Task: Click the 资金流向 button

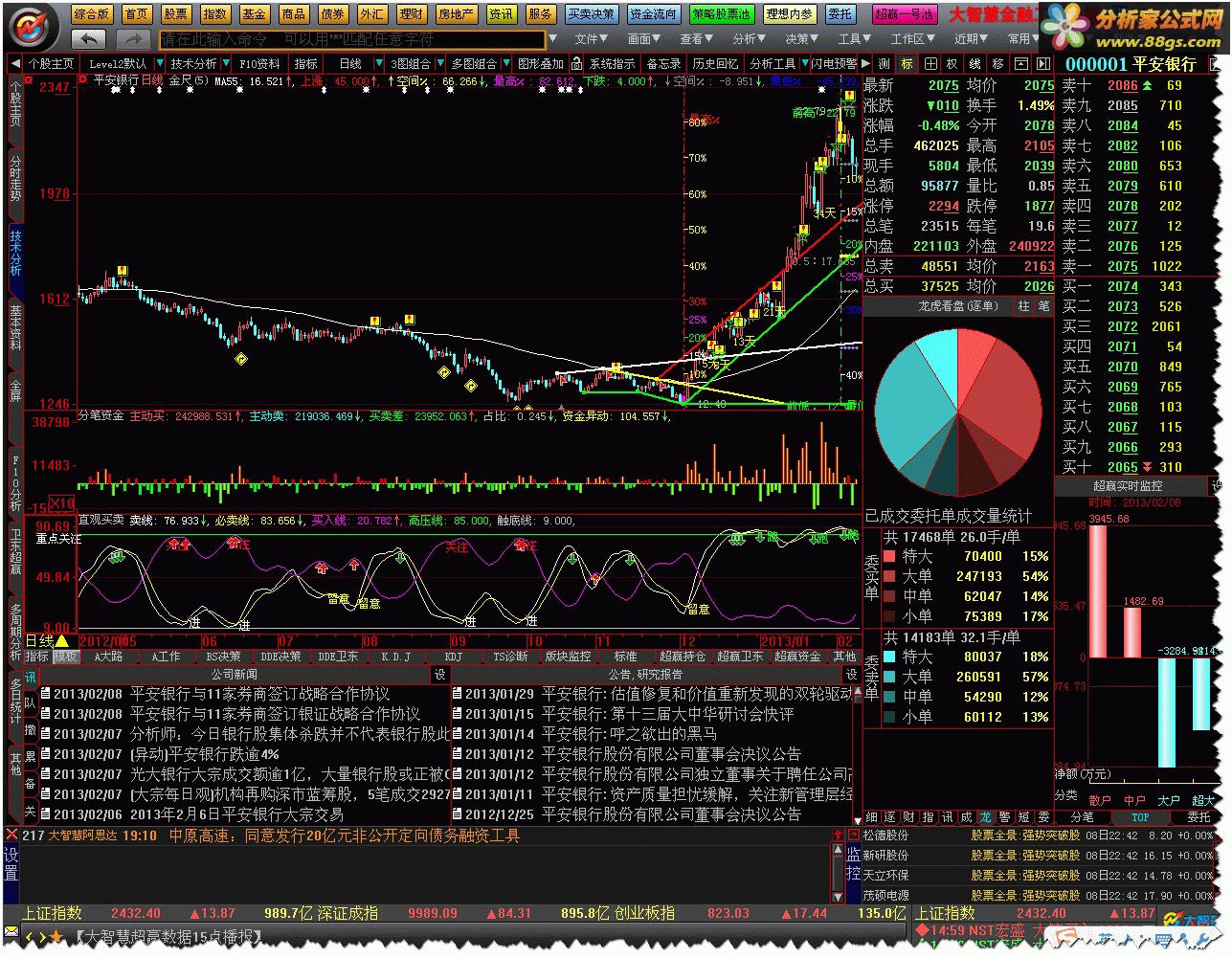Action: [x=654, y=14]
